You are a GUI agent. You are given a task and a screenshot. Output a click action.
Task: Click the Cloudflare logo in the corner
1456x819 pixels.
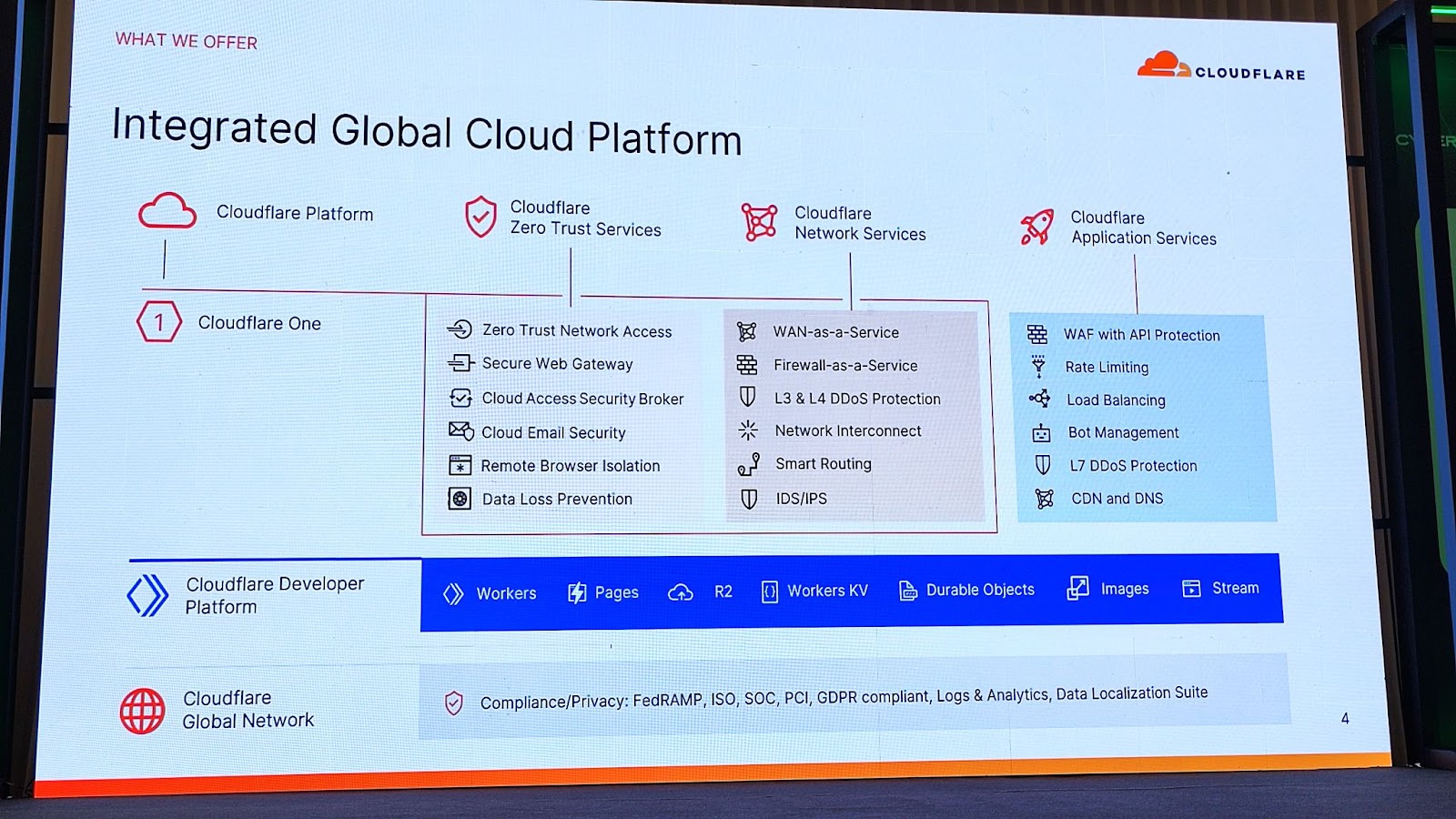click(1221, 67)
